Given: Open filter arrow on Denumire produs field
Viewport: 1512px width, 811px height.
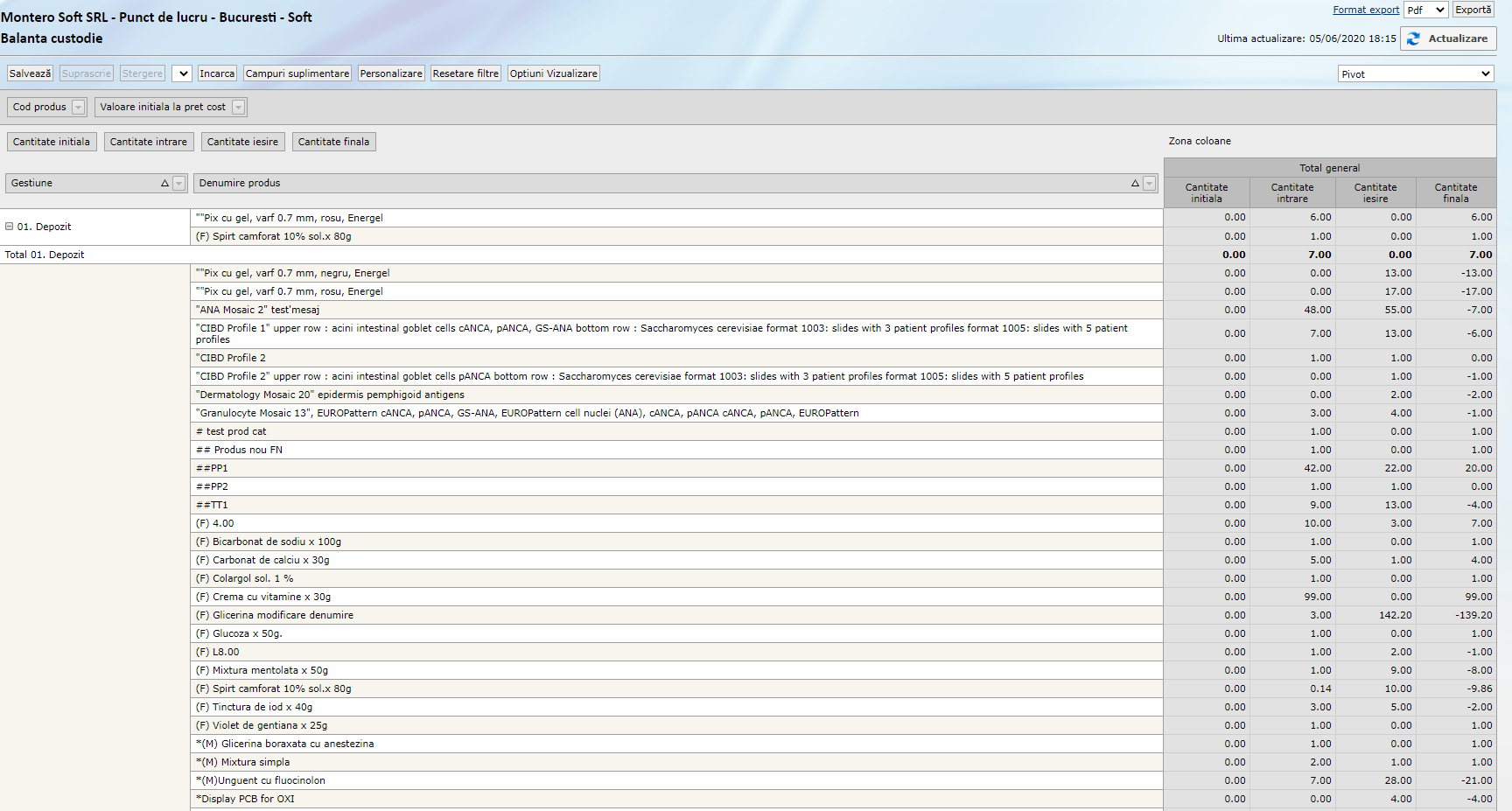Looking at the screenshot, I should click(x=1150, y=184).
